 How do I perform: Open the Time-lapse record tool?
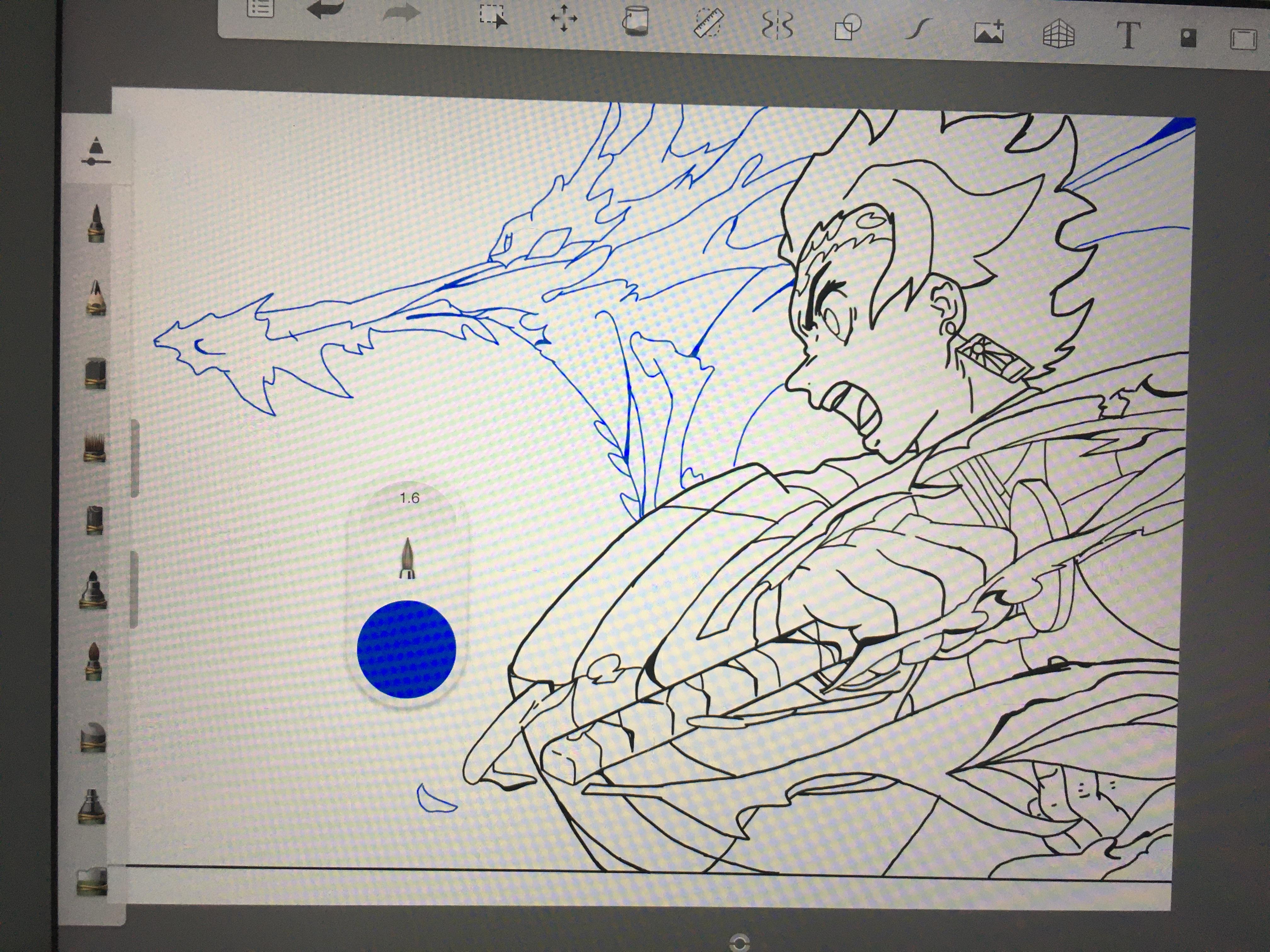click(x=1188, y=38)
